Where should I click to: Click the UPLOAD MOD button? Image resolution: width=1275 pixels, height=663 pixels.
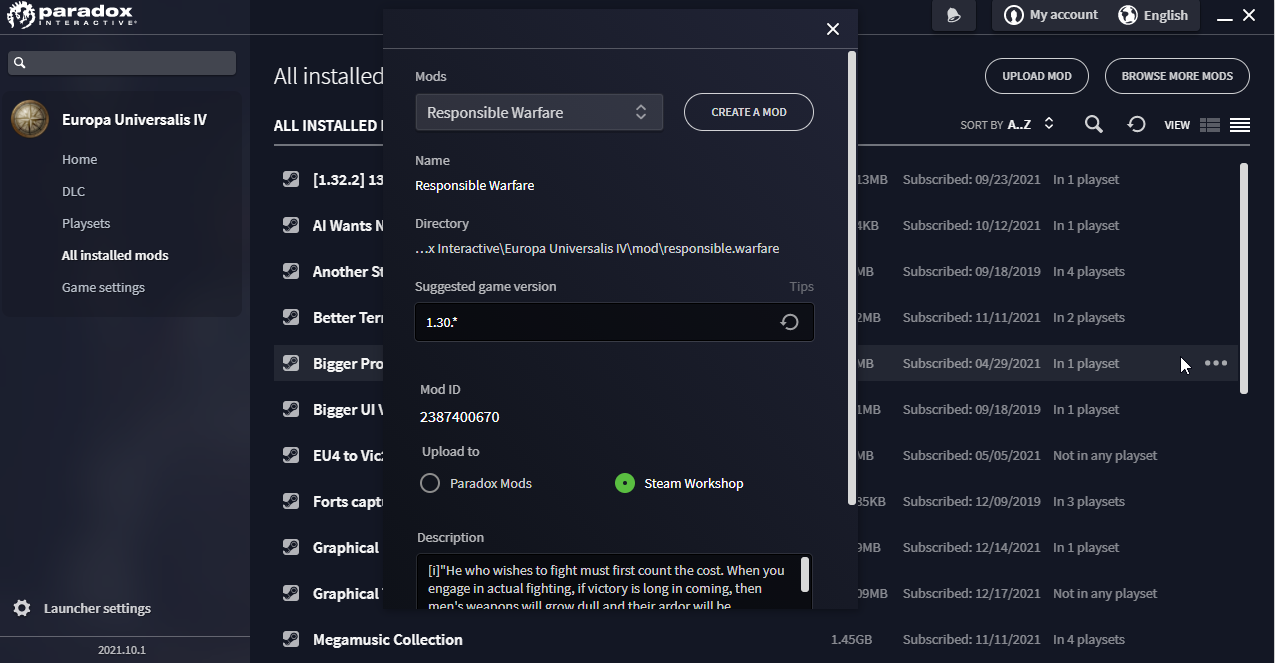pos(1037,76)
